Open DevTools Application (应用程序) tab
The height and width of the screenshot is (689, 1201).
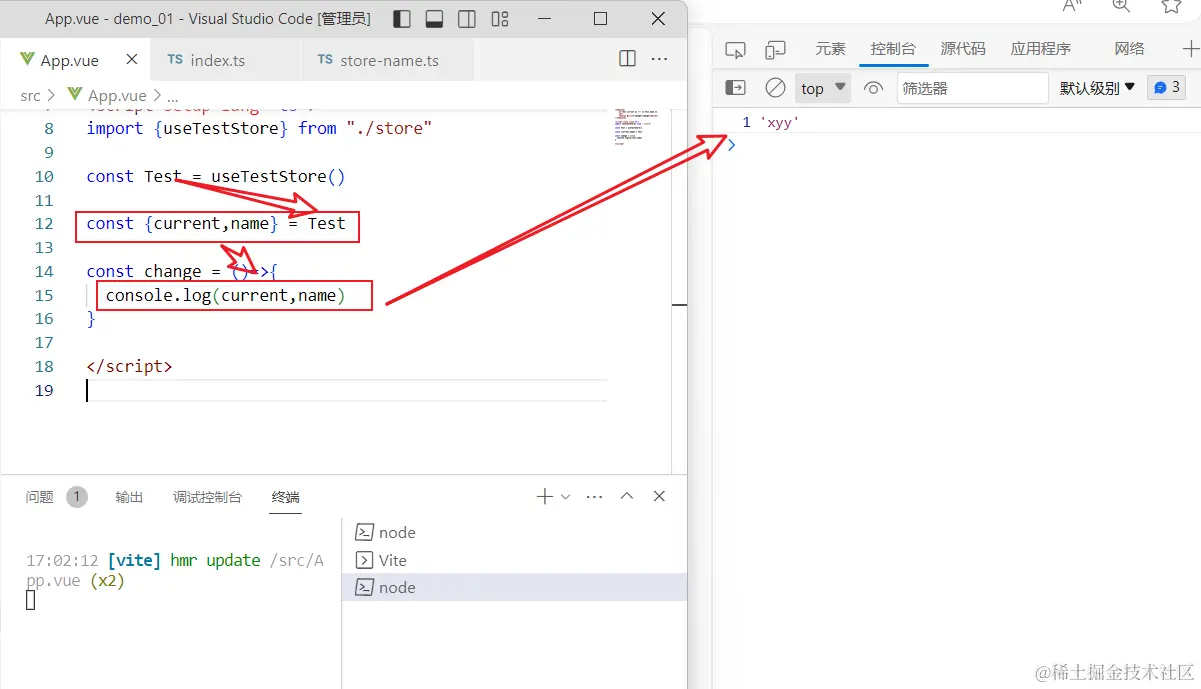pos(1041,48)
